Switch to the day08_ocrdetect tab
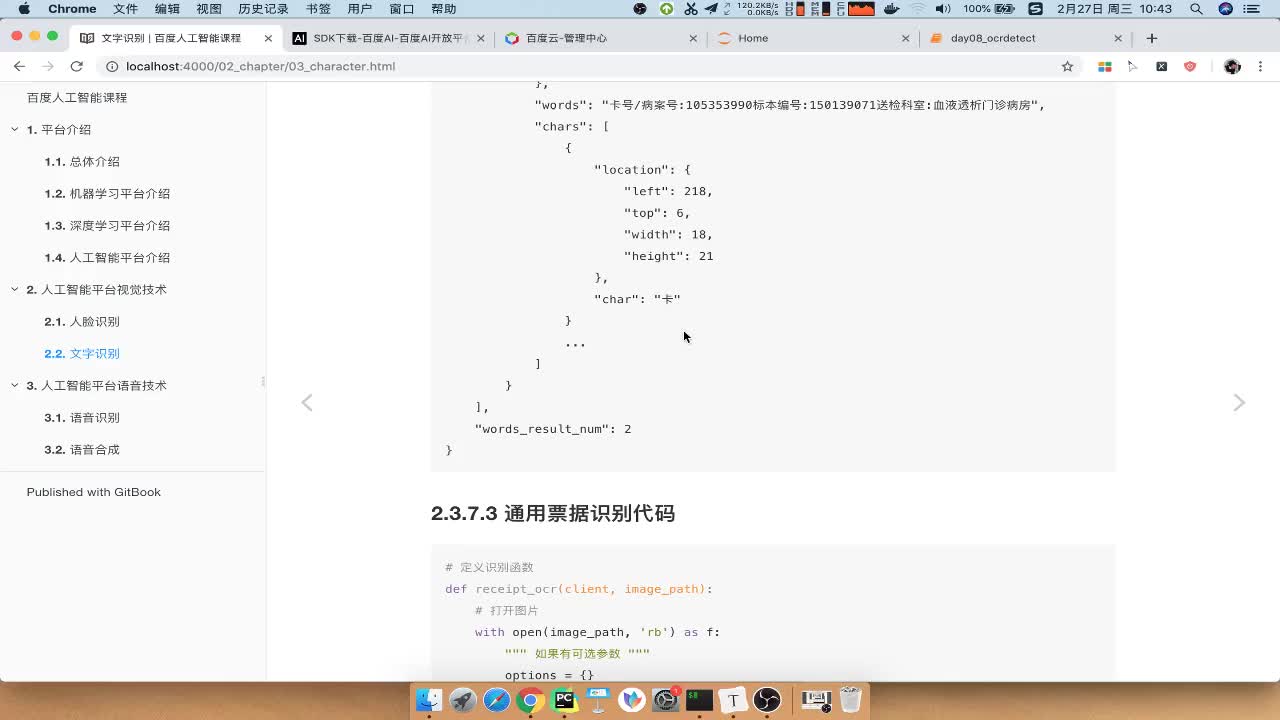 1026,38
